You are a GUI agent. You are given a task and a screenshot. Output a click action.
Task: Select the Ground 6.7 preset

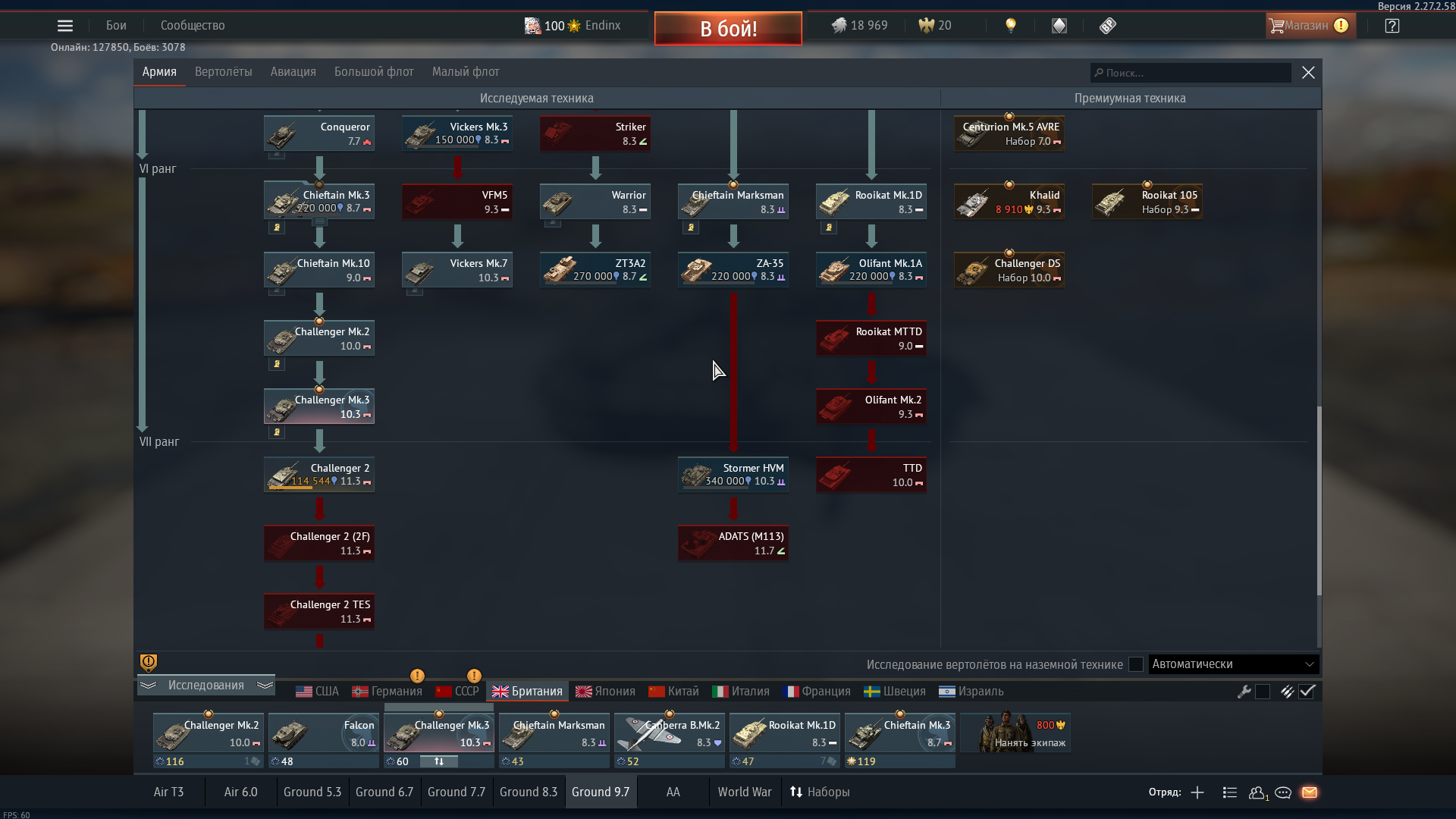click(x=384, y=792)
